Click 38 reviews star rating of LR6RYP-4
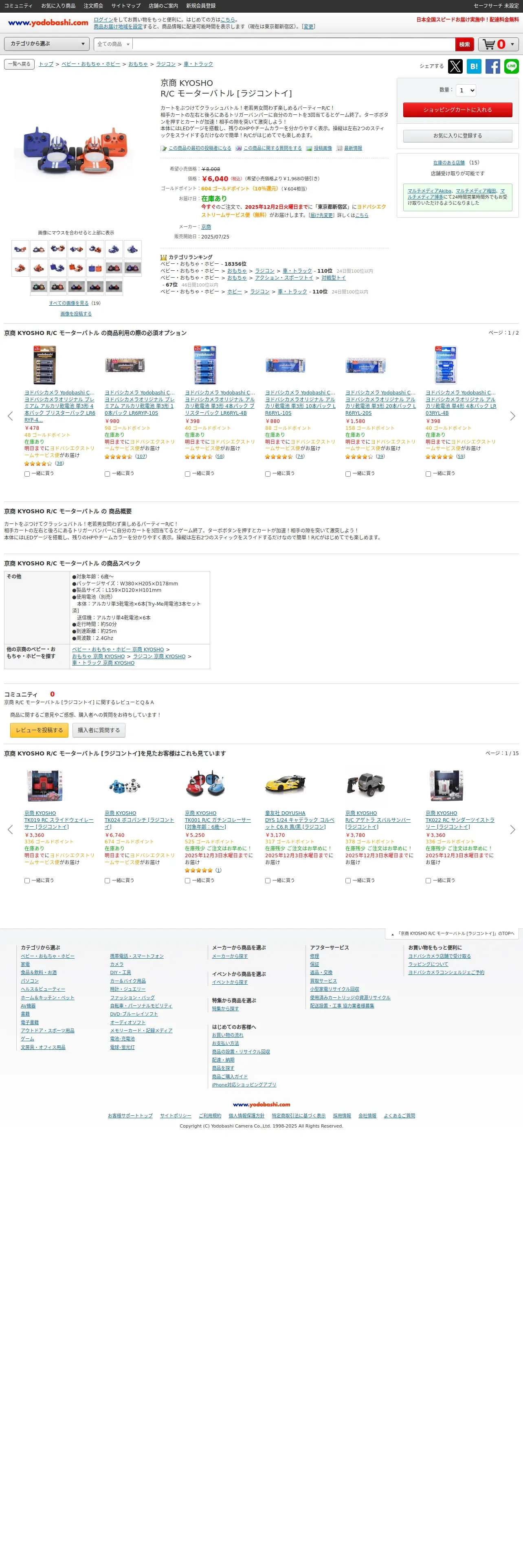The width and height of the screenshot is (523, 1568). coord(44,463)
